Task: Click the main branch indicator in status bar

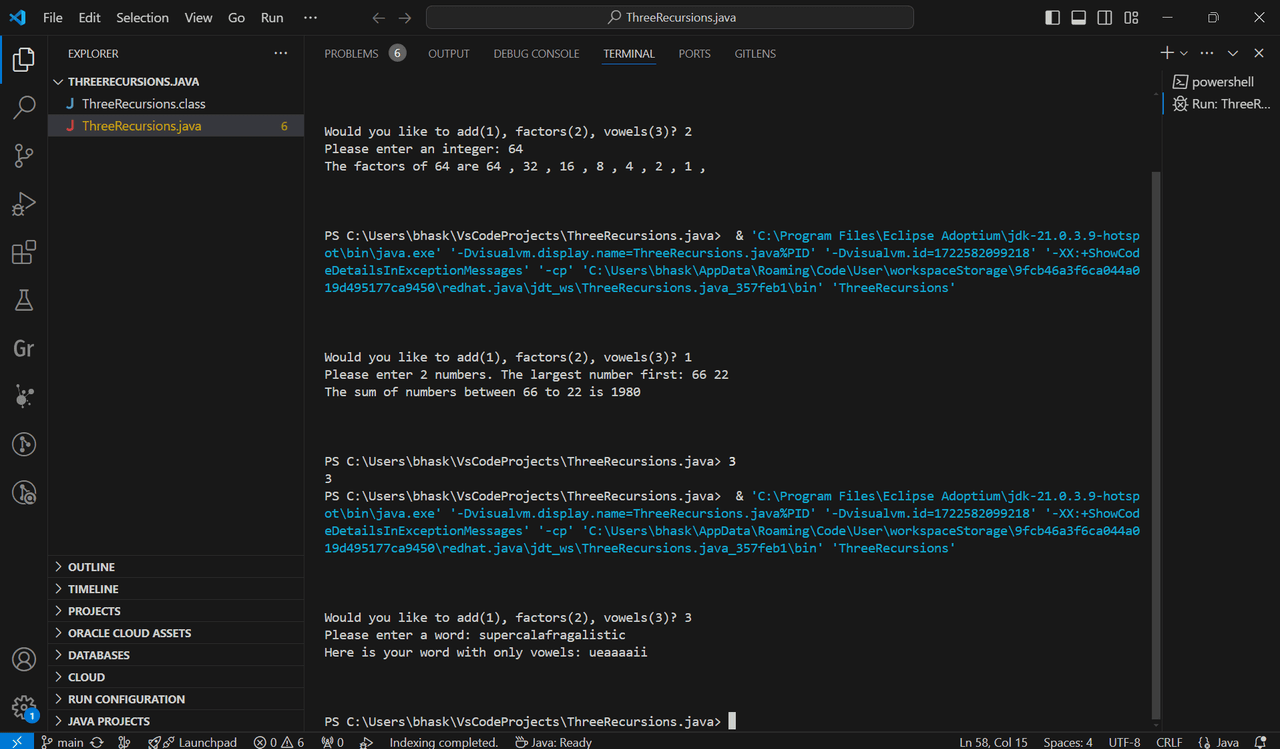Action: point(61,742)
